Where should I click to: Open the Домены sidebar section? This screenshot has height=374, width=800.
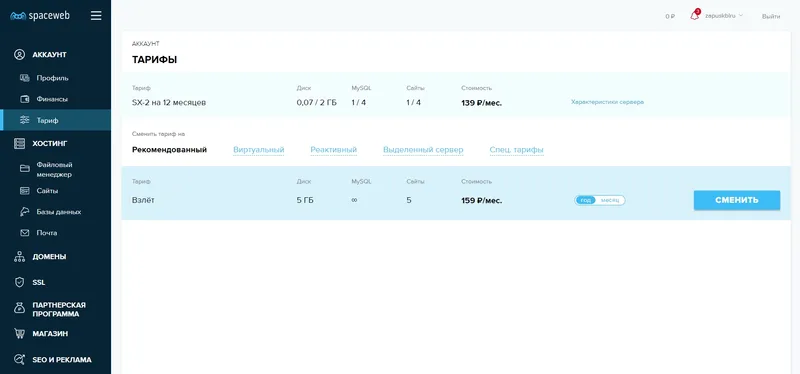click(49, 257)
